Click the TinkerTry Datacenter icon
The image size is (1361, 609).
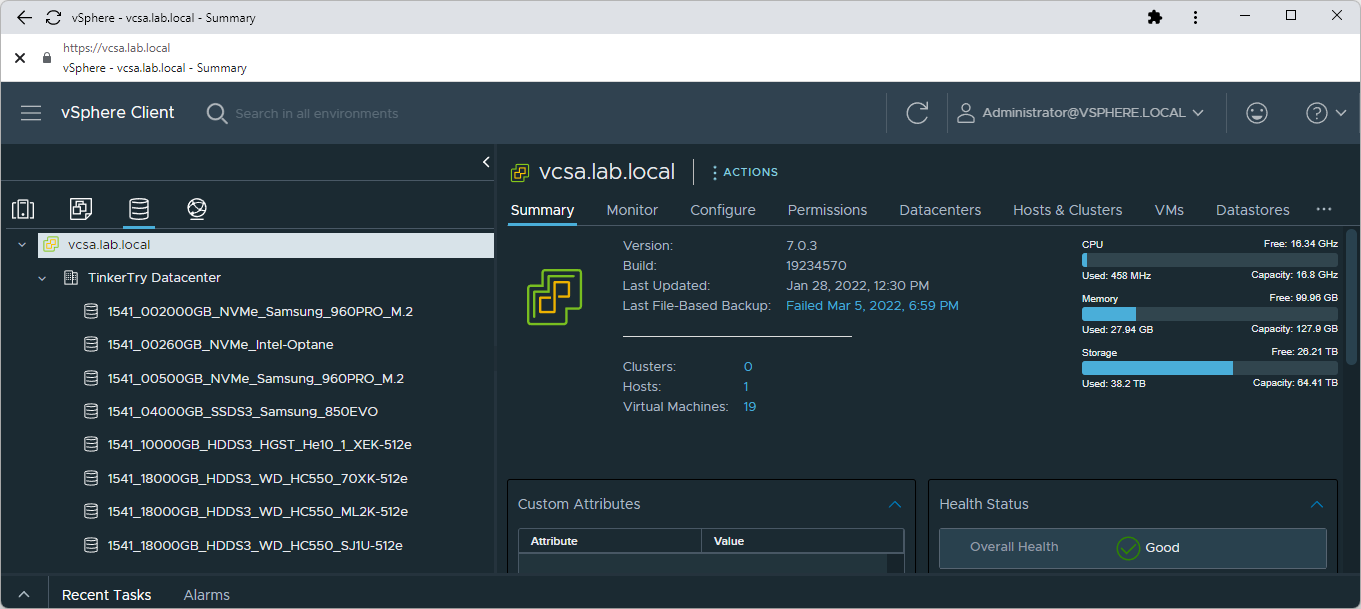(71, 278)
